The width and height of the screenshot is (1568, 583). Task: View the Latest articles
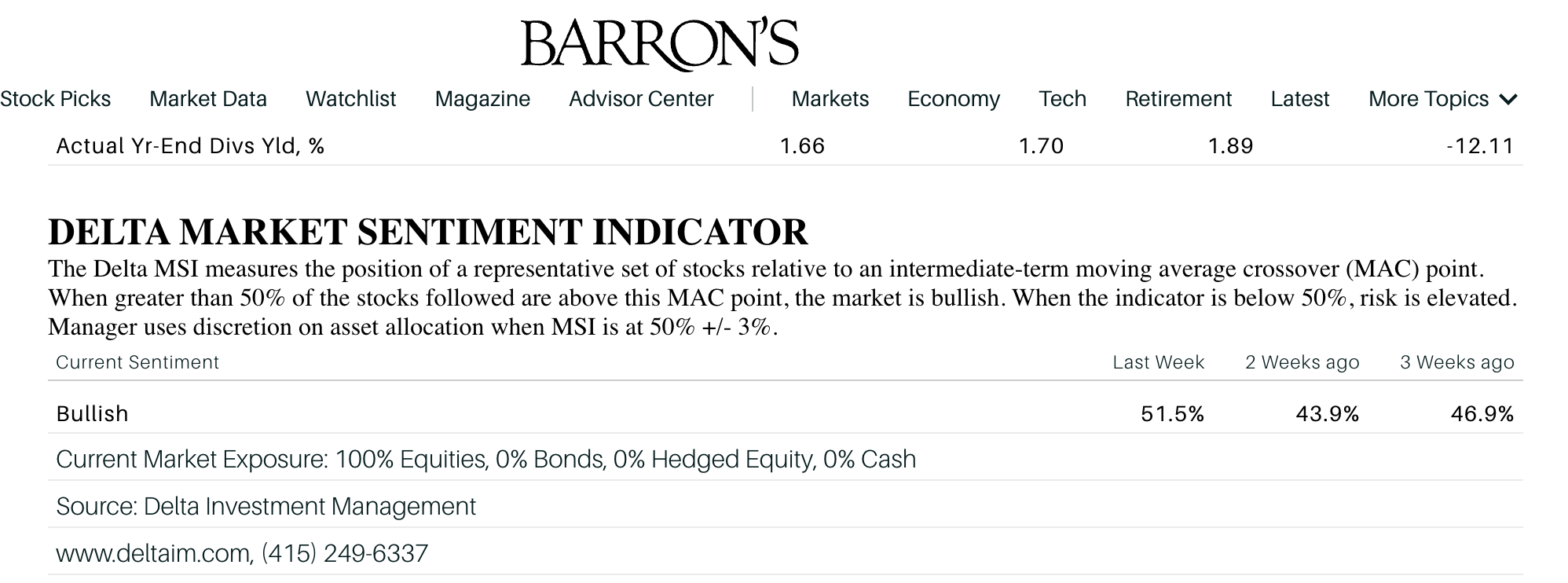point(1300,99)
